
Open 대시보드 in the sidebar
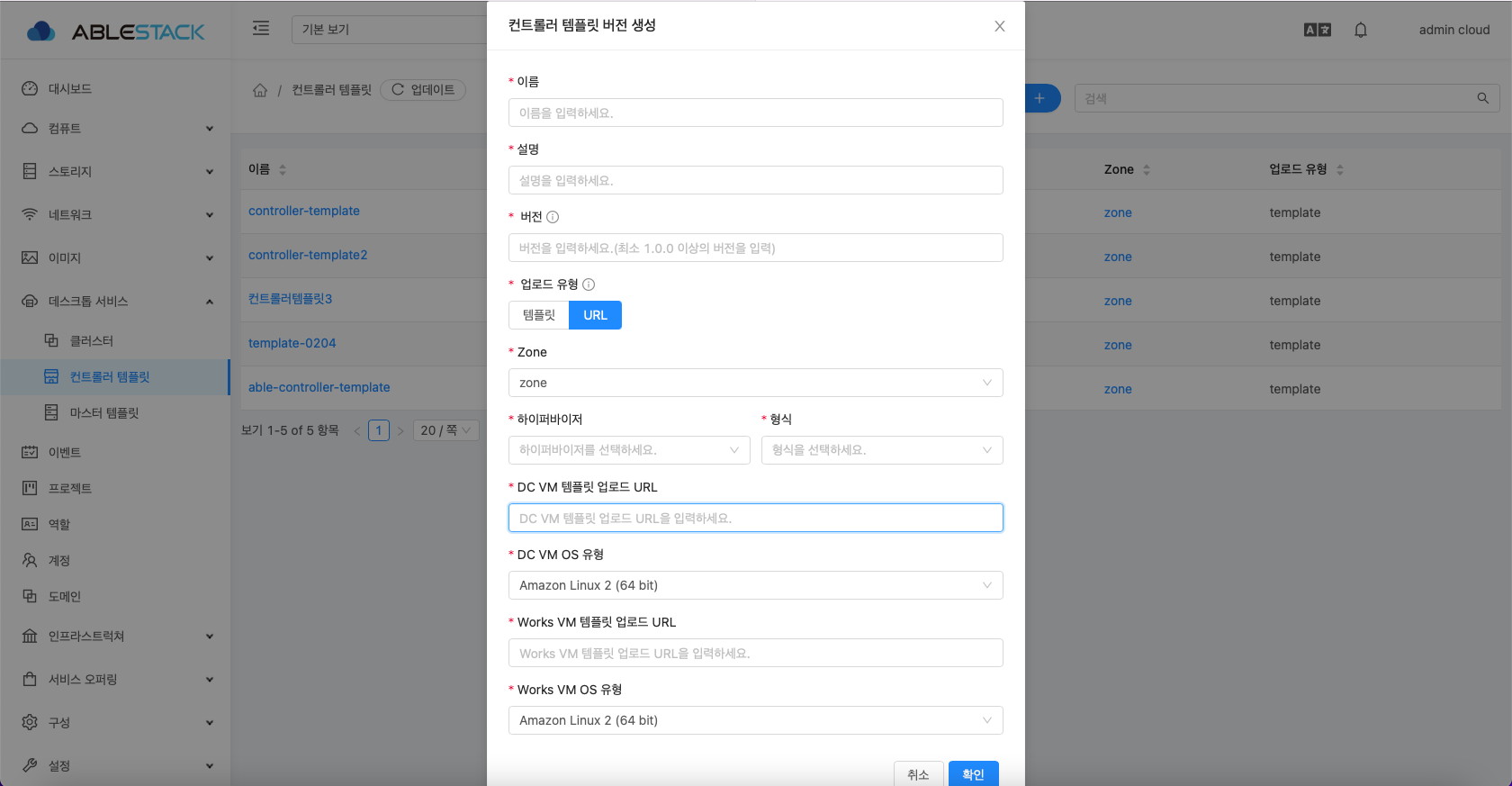point(69,89)
